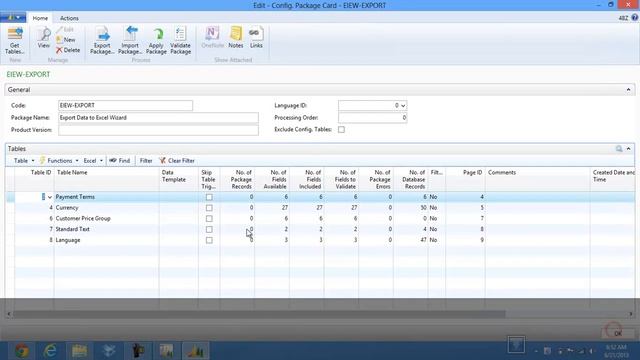Screen dimensions: 640x360
Task: Open the Excel dropdown menu
Action: click(x=93, y=161)
